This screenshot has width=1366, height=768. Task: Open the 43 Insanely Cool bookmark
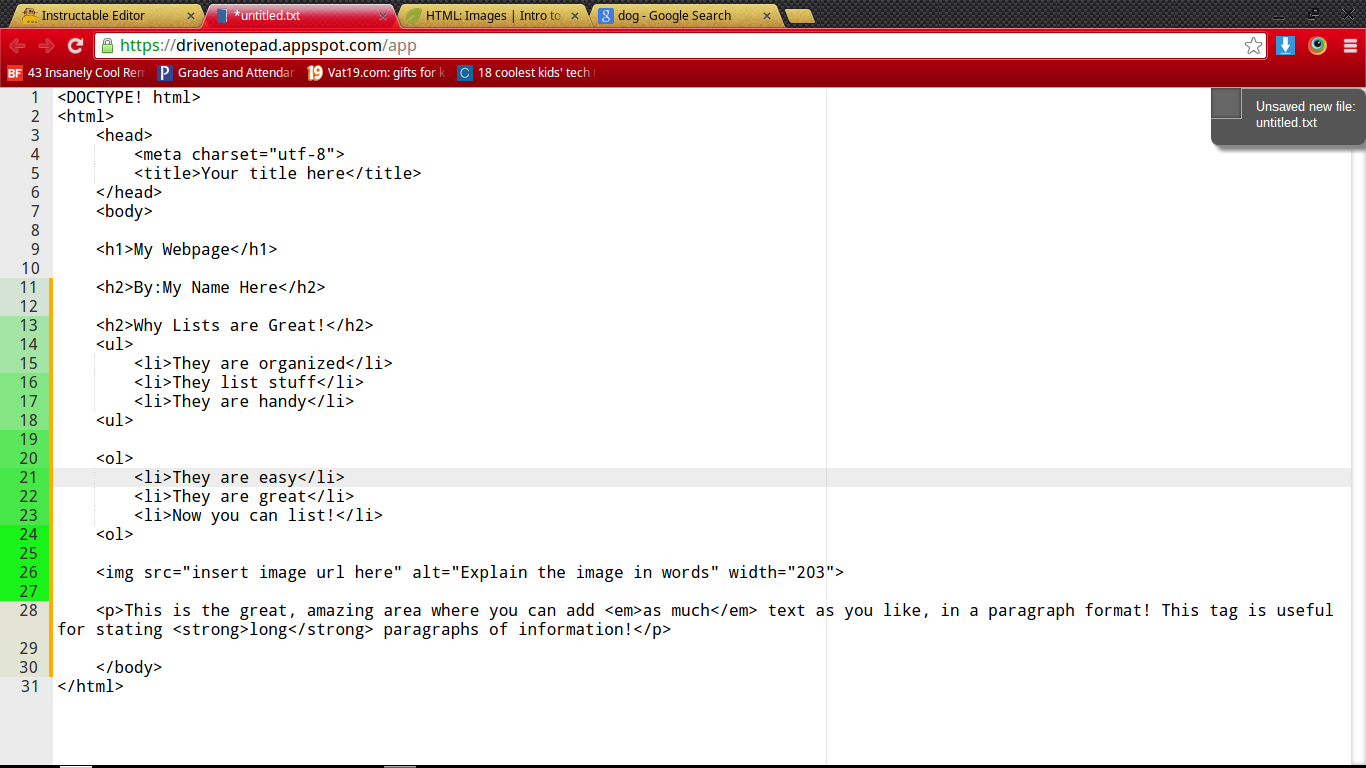pos(76,73)
